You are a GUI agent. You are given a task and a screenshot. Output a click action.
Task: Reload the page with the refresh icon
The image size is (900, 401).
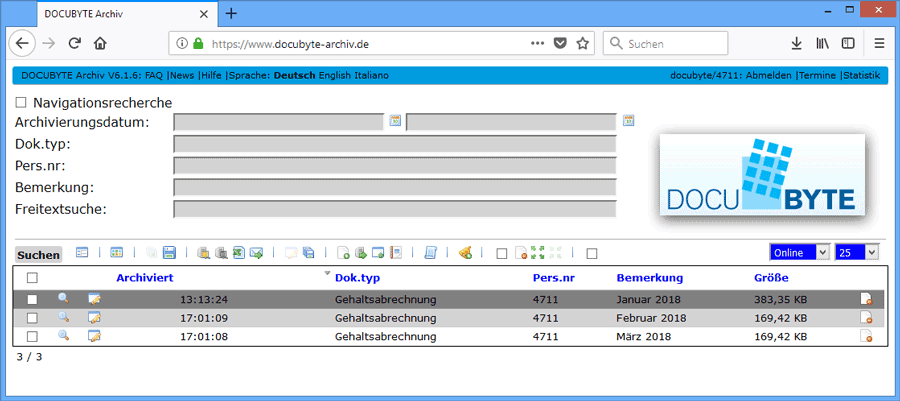pos(74,44)
